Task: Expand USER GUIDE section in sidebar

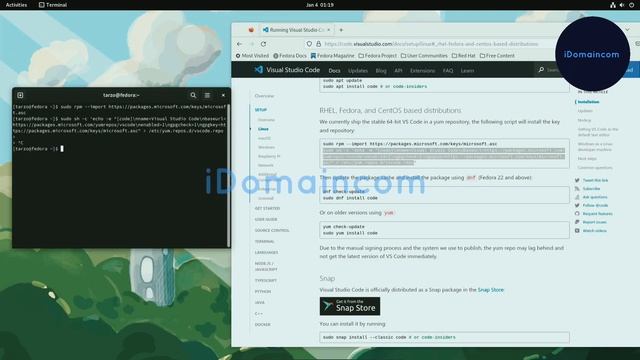Action: tap(266, 220)
